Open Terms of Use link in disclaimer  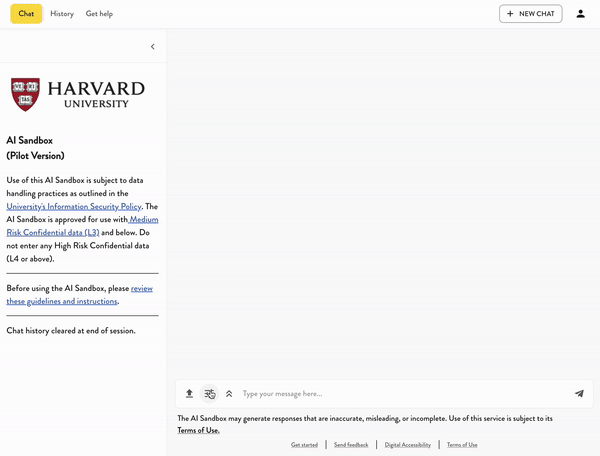[x=198, y=430]
